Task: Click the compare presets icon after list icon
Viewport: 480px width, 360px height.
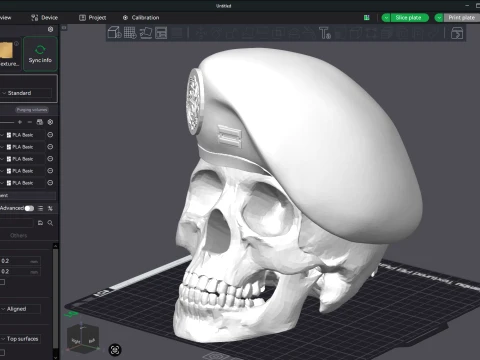Action: pos(50,208)
